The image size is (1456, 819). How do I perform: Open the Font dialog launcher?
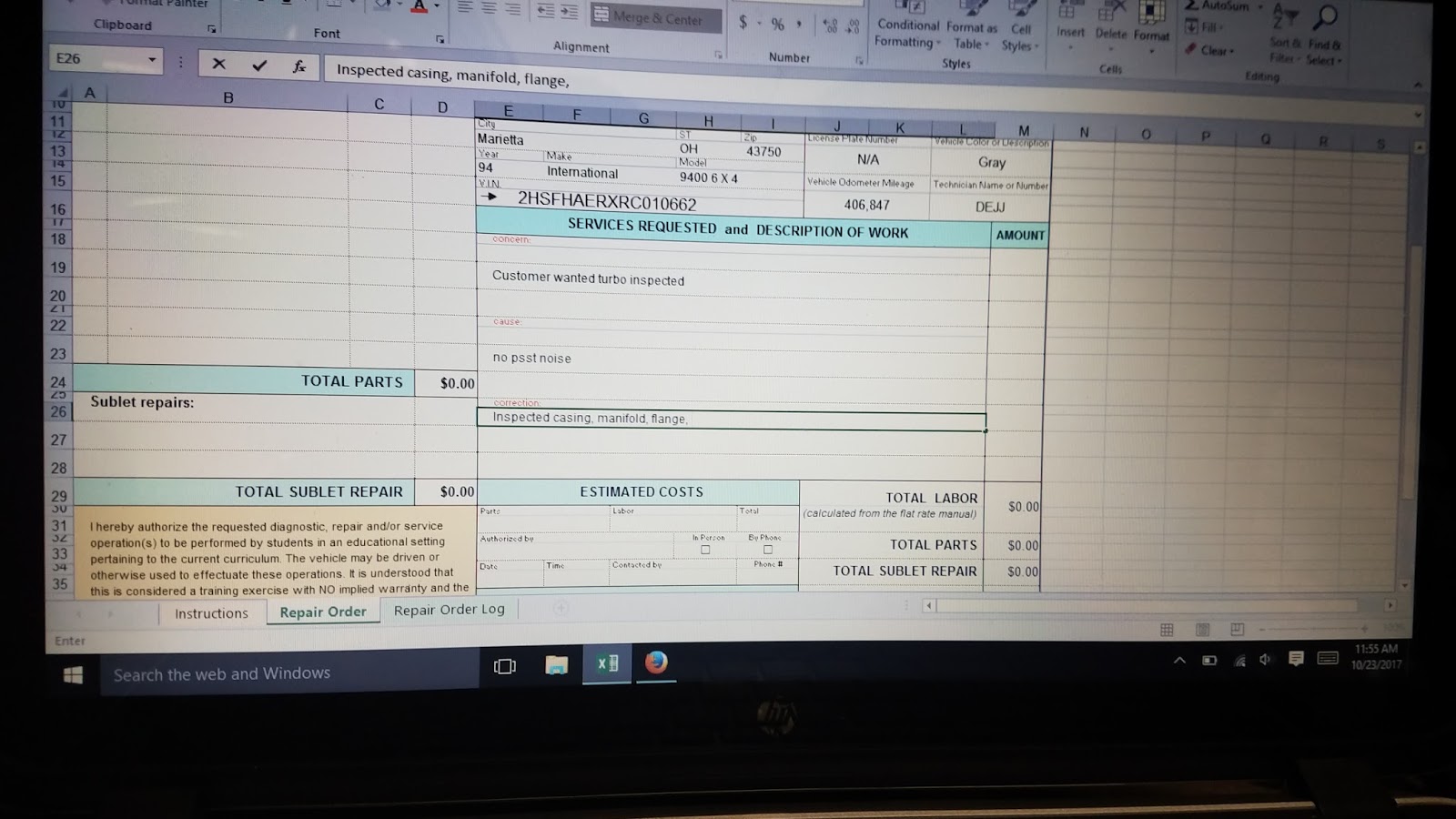coord(440,39)
